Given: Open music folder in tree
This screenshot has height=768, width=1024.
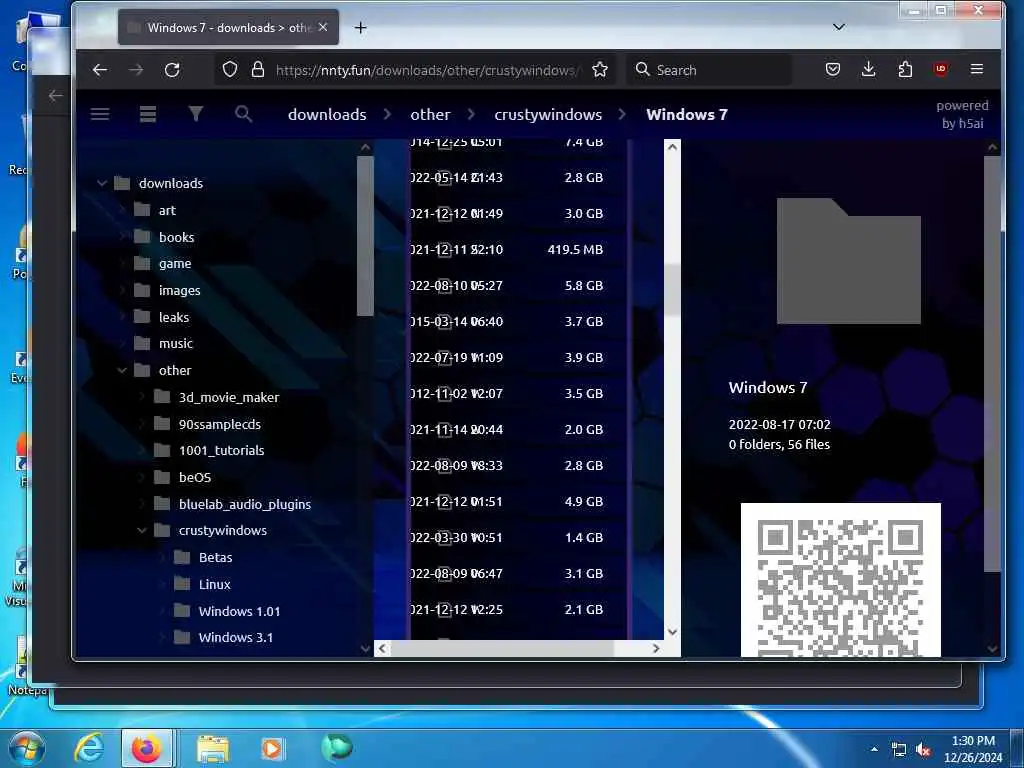Looking at the screenshot, I should 176,344.
